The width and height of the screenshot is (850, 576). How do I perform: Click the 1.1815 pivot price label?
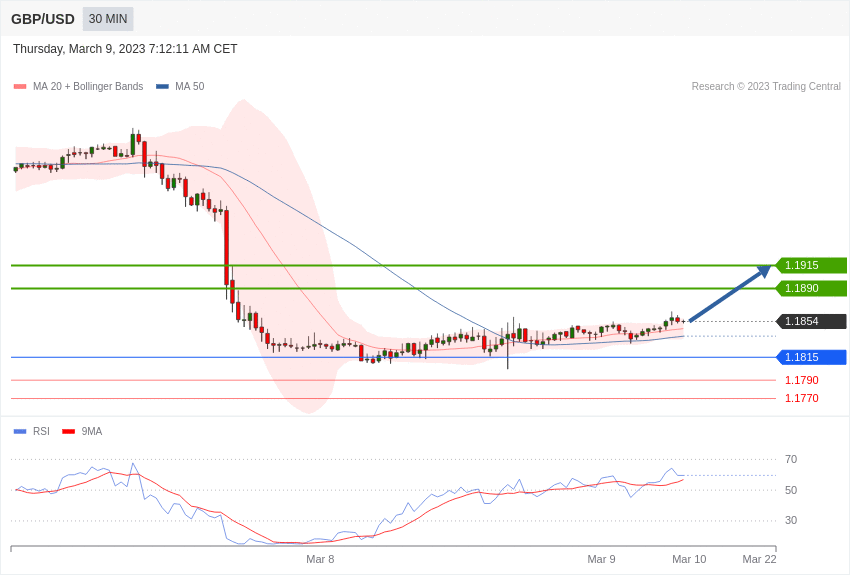click(x=811, y=357)
